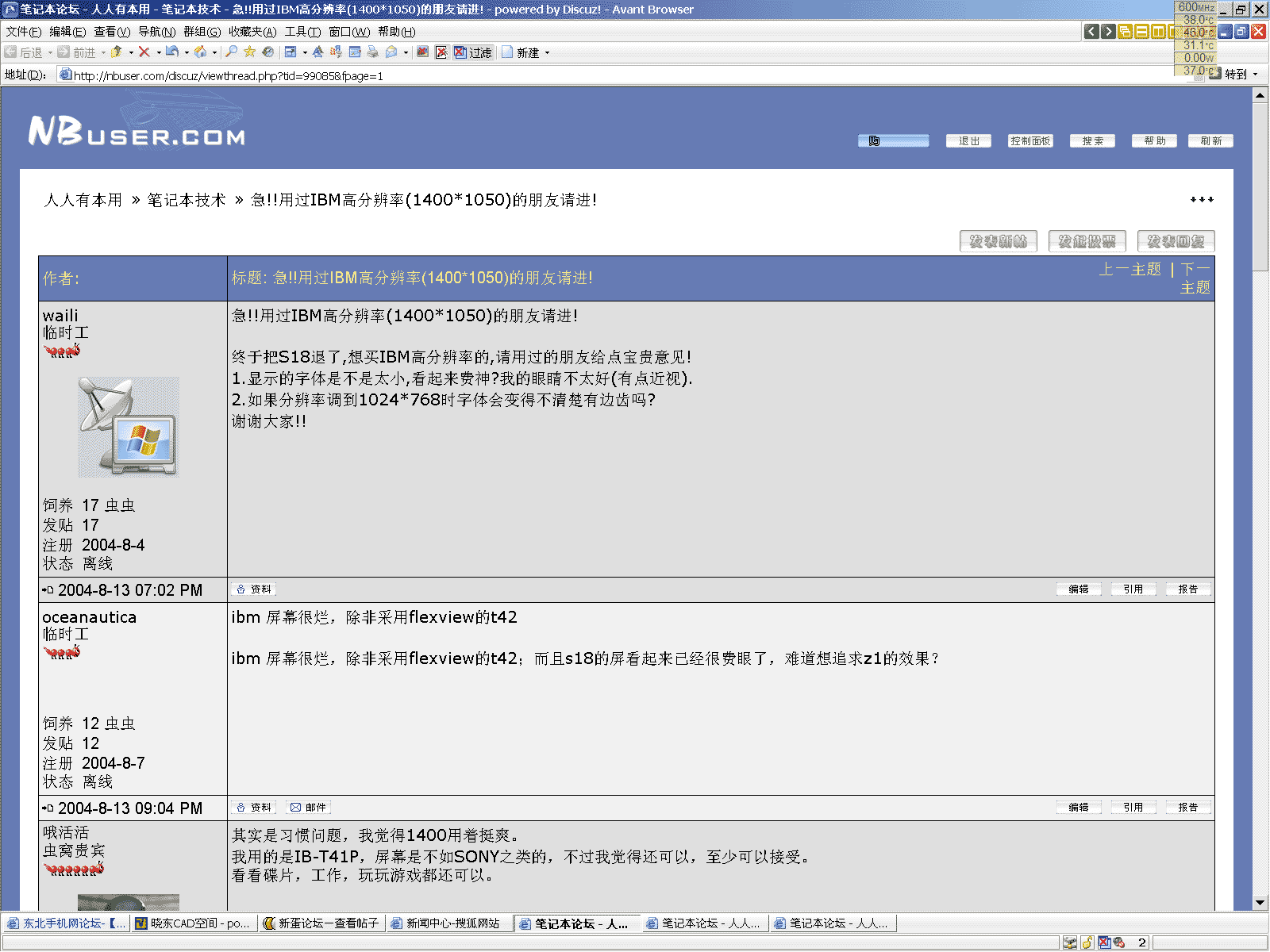Click the 帮助 help button in header
The height and width of the screenshot is (952, 1270).
click(x=1154, y=140)
